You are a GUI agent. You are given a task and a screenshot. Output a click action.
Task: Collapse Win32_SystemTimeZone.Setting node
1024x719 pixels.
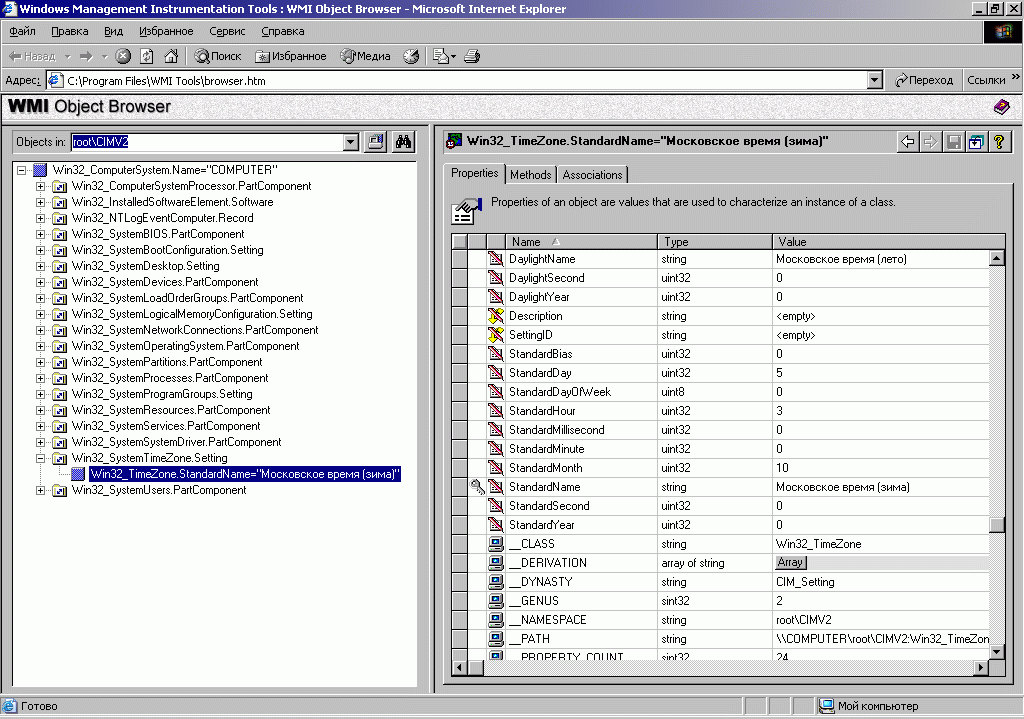40,458
